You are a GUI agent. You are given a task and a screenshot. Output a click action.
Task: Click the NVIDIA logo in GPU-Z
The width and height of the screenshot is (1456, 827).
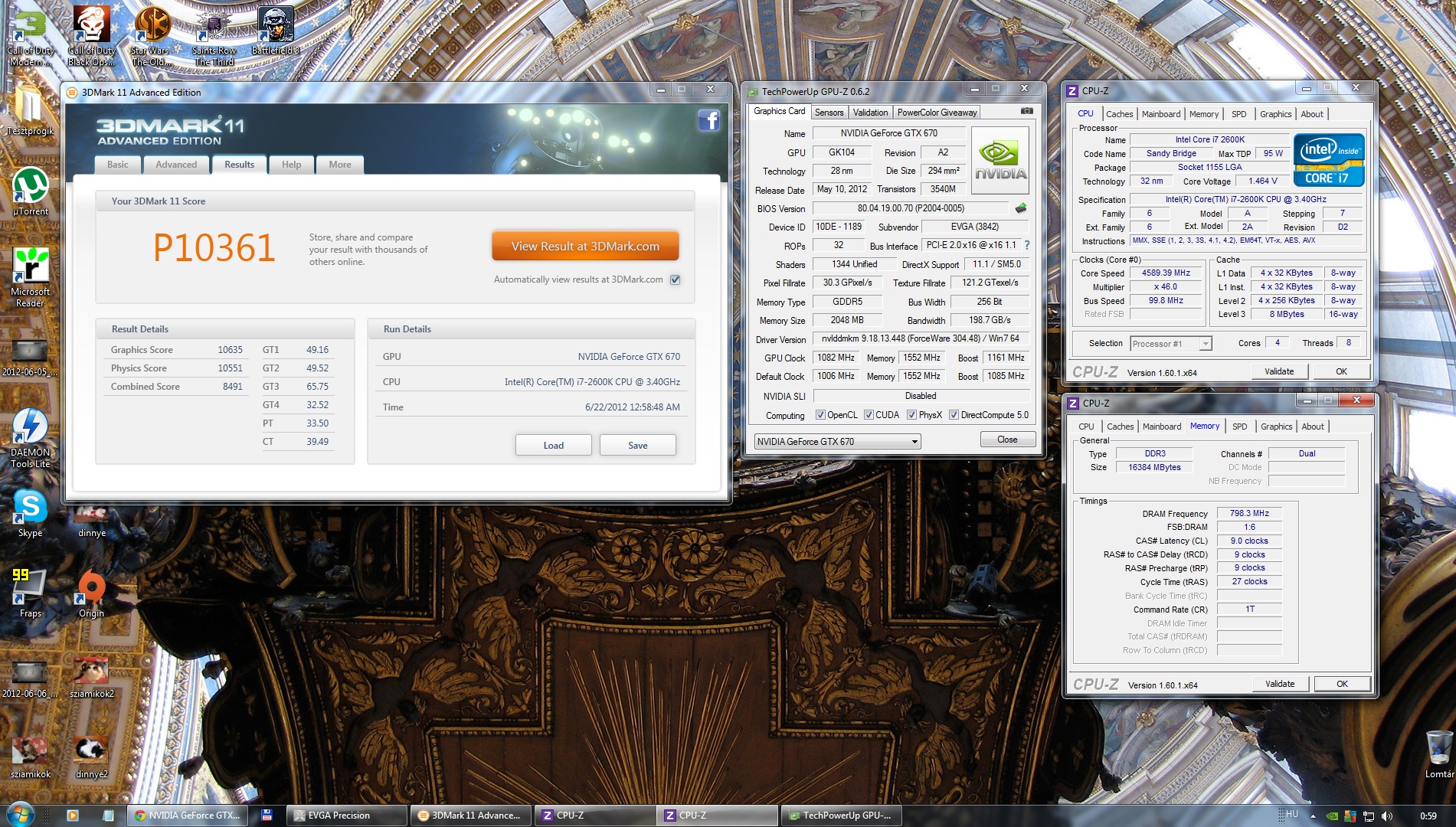pyautogui.click(x=1000, y=160)
